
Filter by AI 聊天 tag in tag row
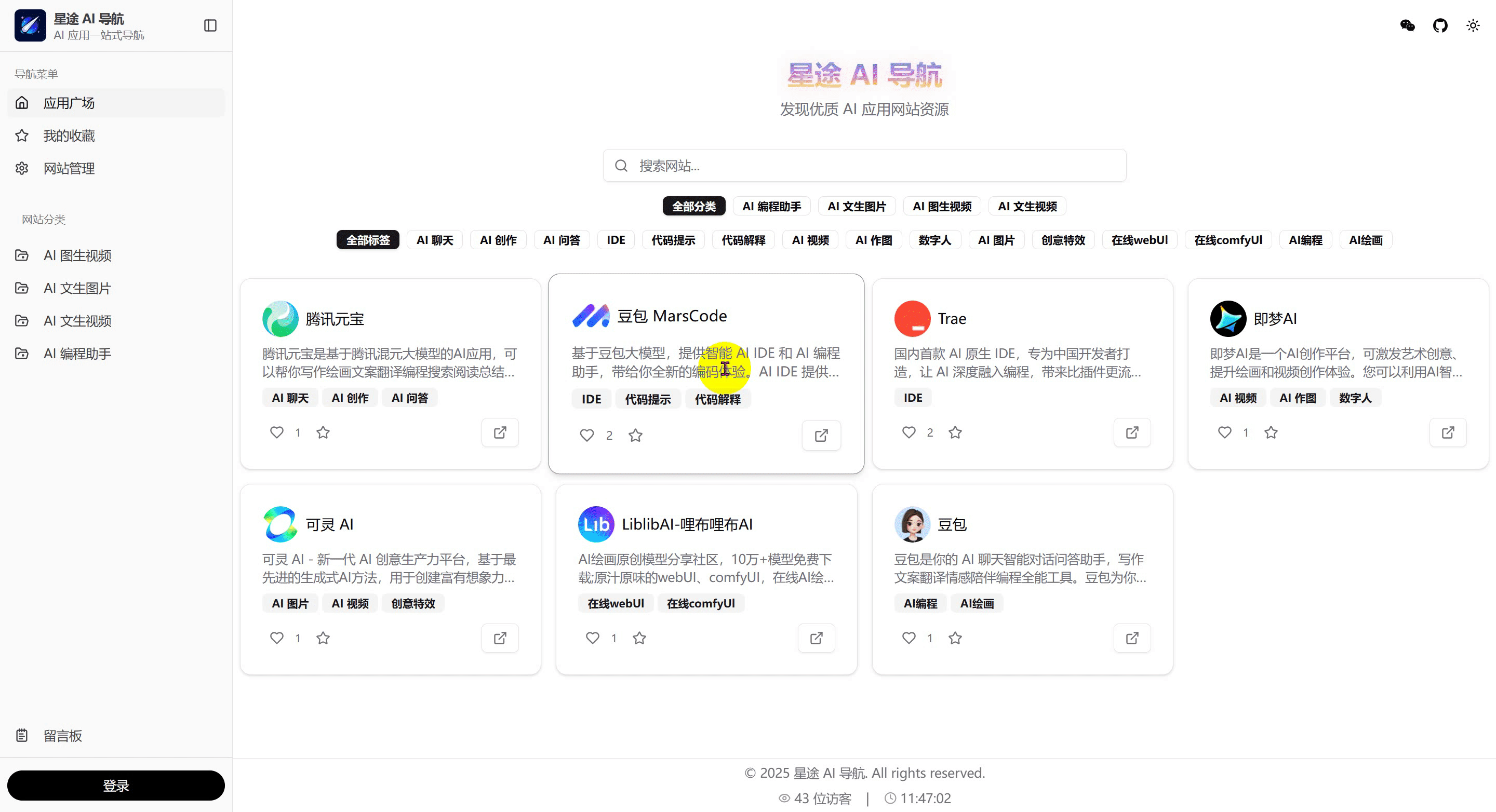click(435, 240)
